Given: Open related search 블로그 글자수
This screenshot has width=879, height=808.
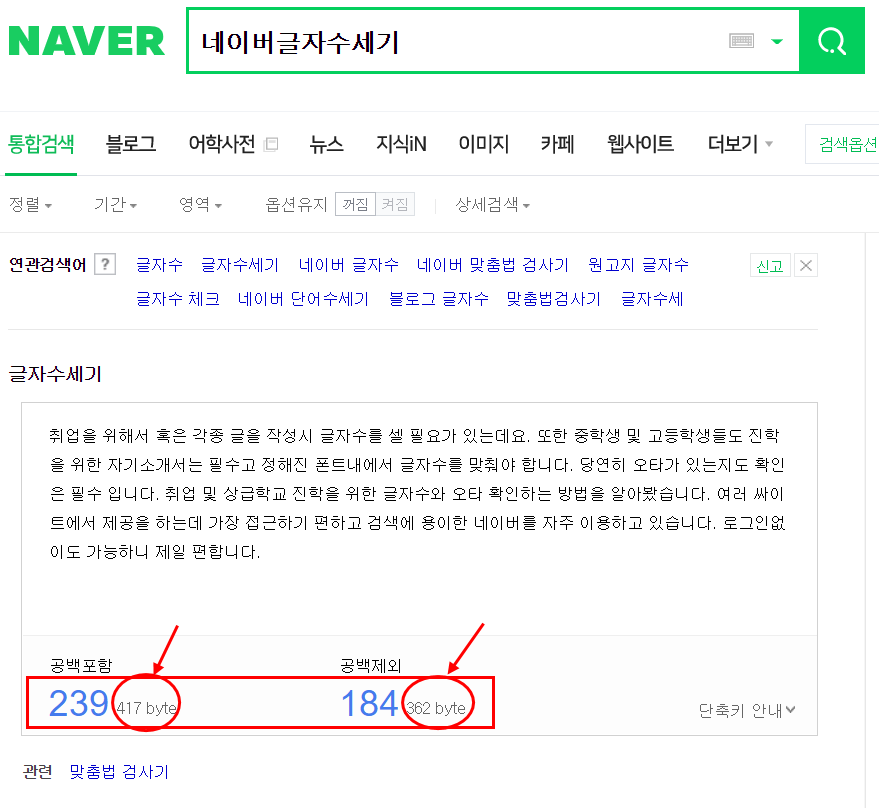Looking at the screenshot, I should (438, 299).
